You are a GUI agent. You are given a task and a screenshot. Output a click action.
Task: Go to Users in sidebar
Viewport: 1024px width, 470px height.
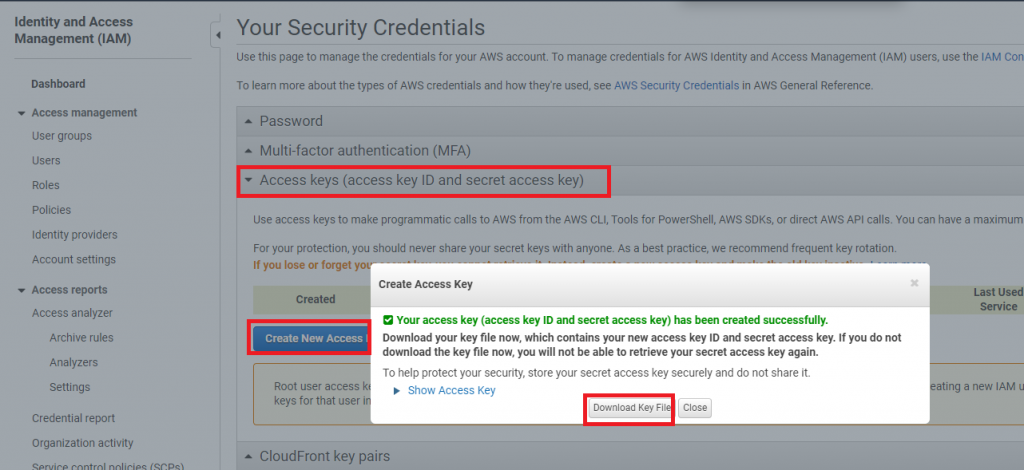tap(46, 160)
